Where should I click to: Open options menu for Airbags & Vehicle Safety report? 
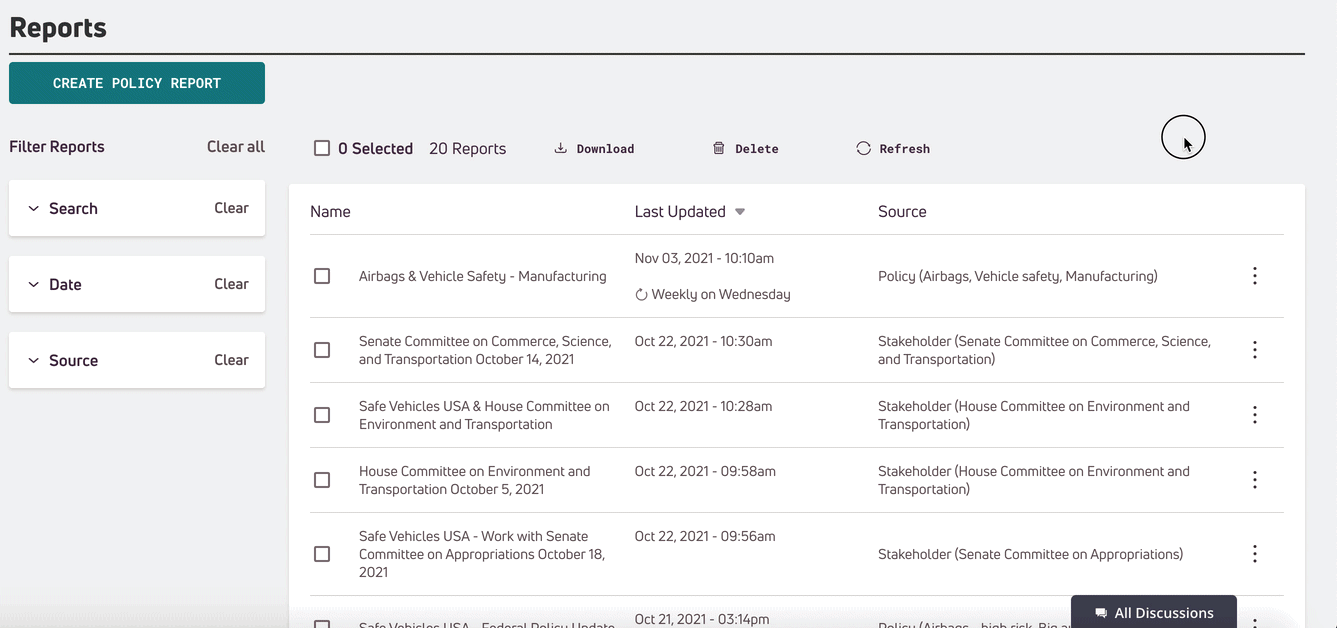pyautogui.click(x=1255, y=276)
